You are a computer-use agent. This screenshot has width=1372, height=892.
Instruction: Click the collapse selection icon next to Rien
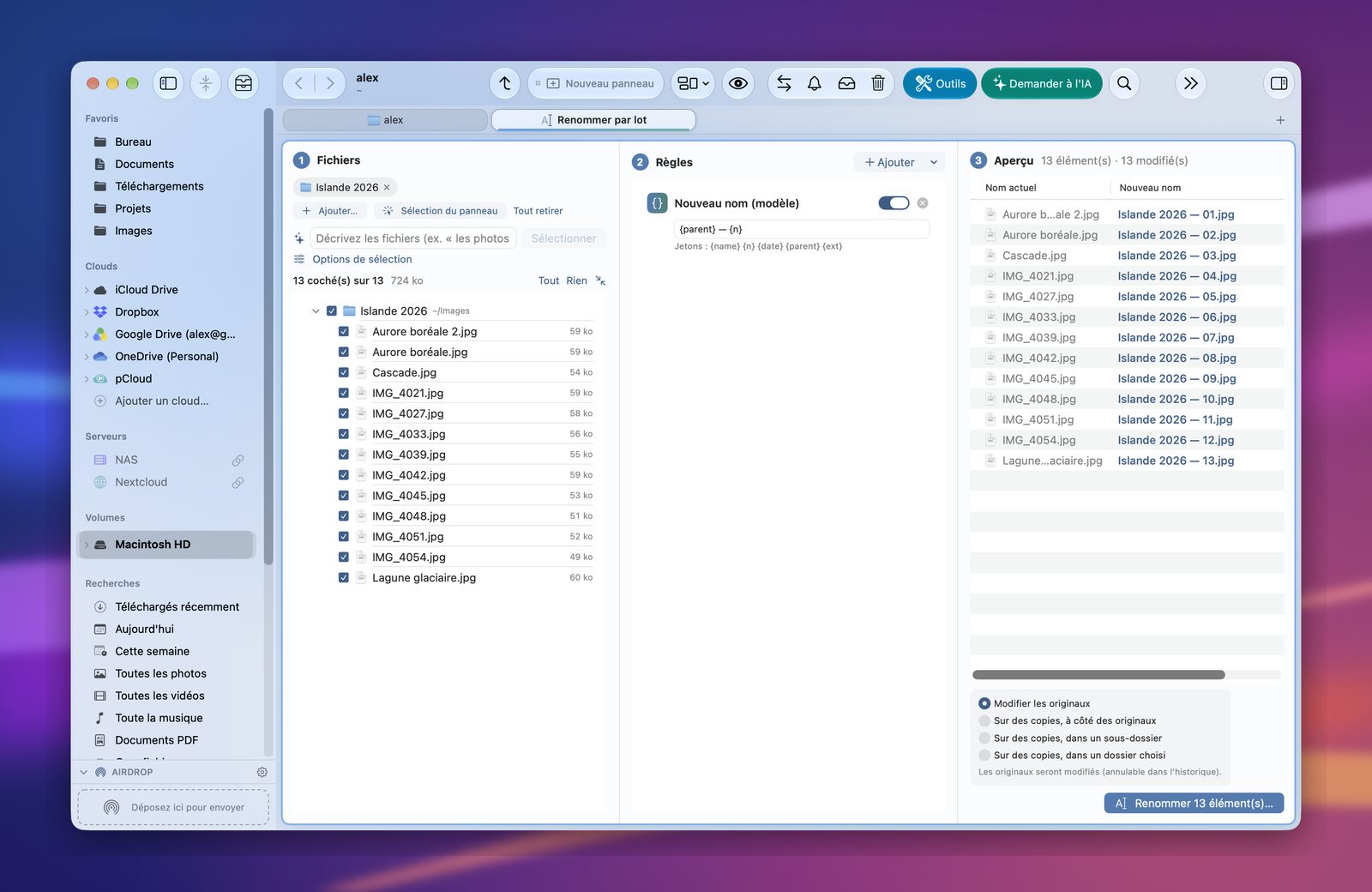[600, 280]
